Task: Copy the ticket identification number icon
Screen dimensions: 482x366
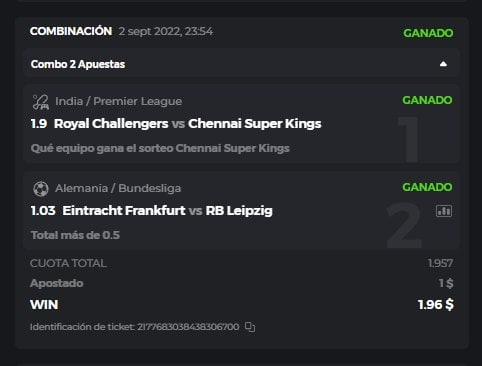Action: 250,327
